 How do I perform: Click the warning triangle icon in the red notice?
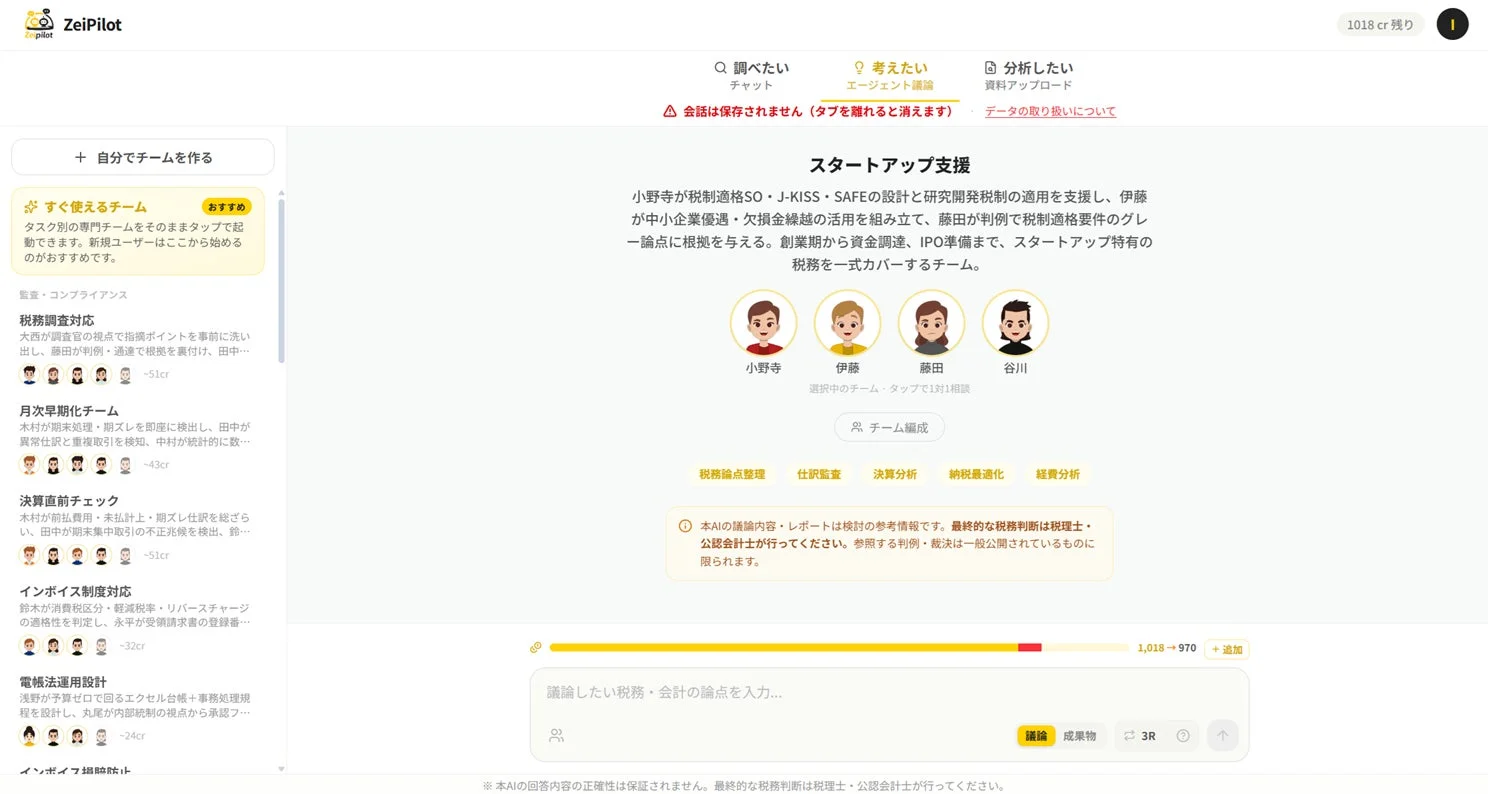pyautogui.click(x=670, y=111)
